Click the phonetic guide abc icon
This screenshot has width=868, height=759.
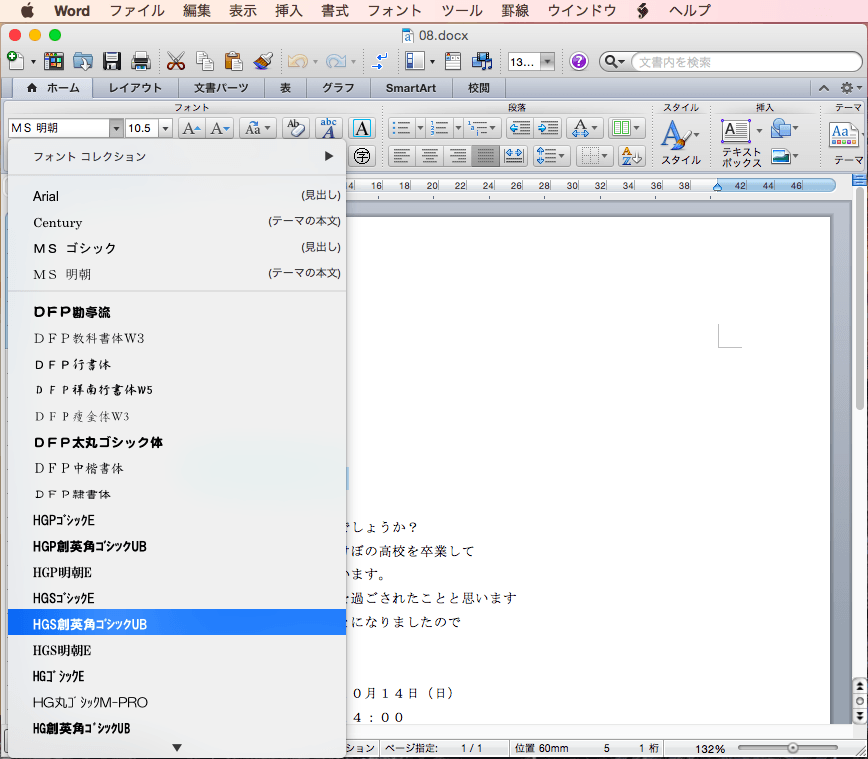point(329,128)
